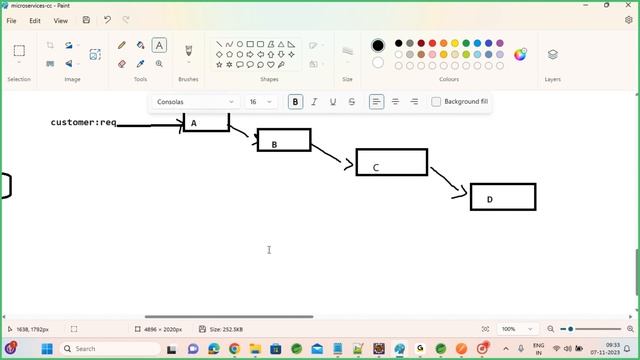Screen dimensions: 640x360
Task: Align text to the centre
Action: click(x=395, y=102)
